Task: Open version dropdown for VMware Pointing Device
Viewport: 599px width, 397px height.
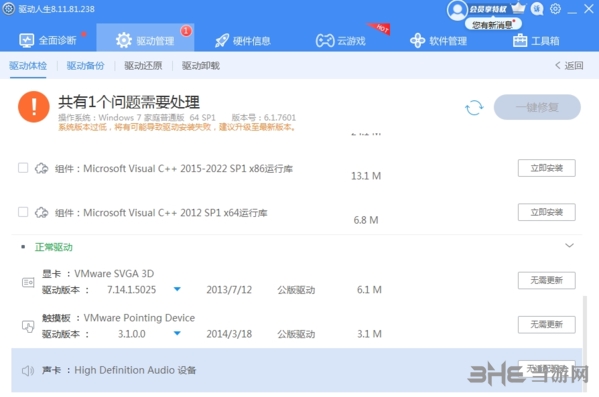Action: click(x=177, y=333)
